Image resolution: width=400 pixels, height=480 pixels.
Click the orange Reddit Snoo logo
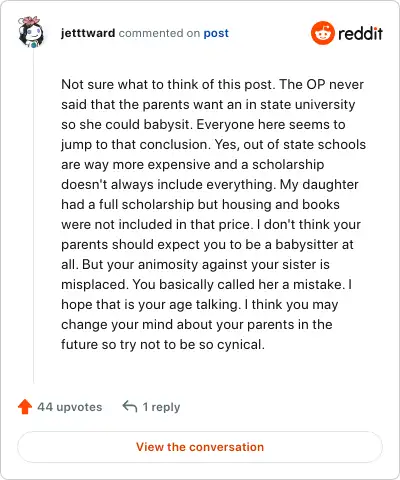322,33
